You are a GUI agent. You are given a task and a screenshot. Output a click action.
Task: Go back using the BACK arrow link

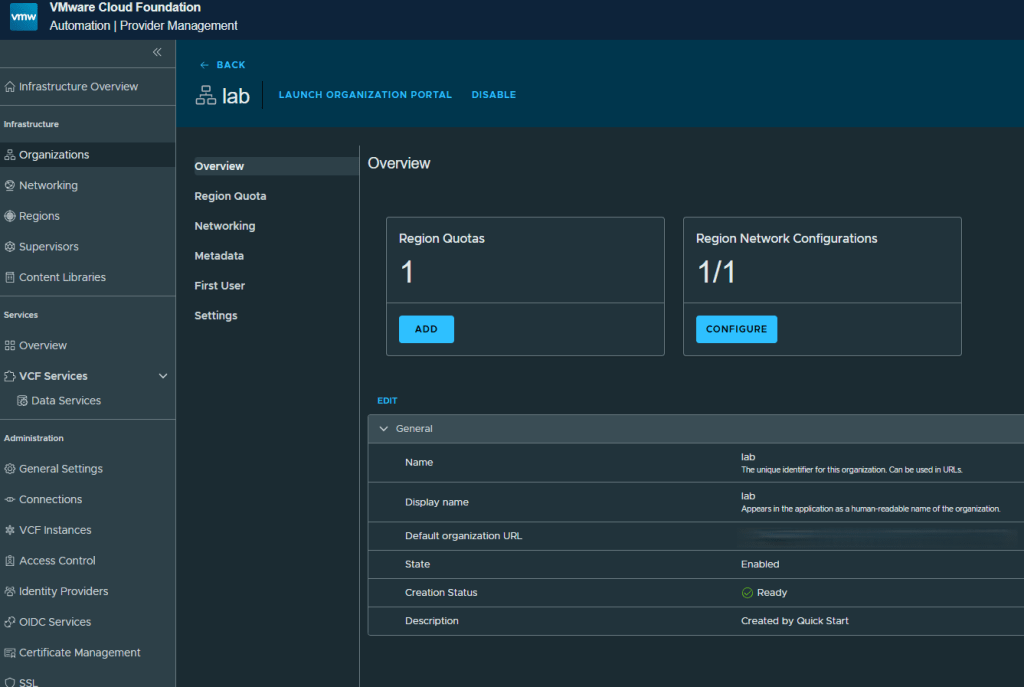tap(222, 65)
